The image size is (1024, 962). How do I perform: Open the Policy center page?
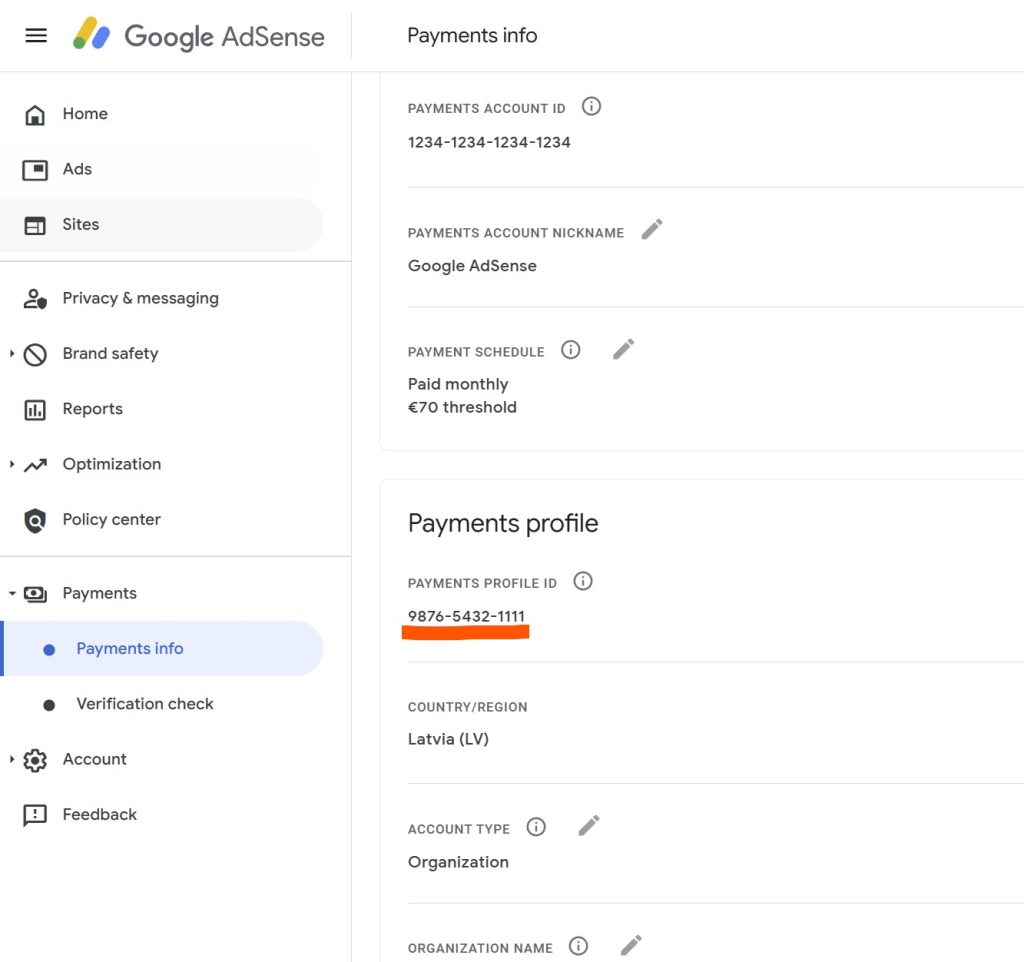click(x=111, y=519)
